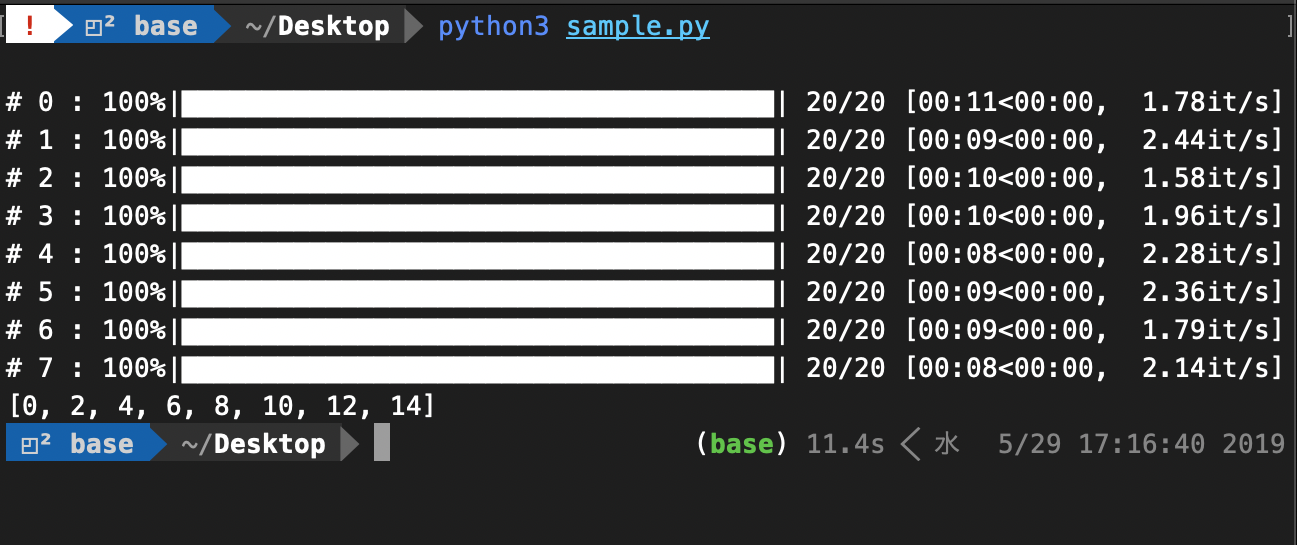
Task: Click the python3 command text
Action: point(494,27)
